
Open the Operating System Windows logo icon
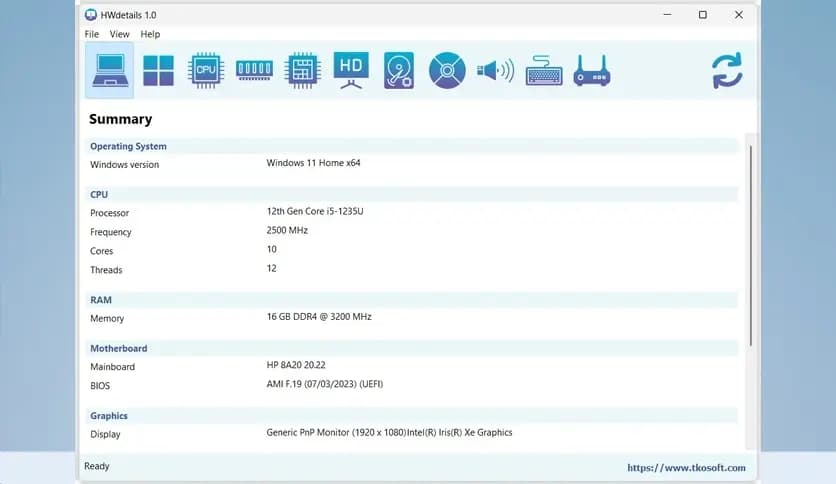tap(158, 70)
